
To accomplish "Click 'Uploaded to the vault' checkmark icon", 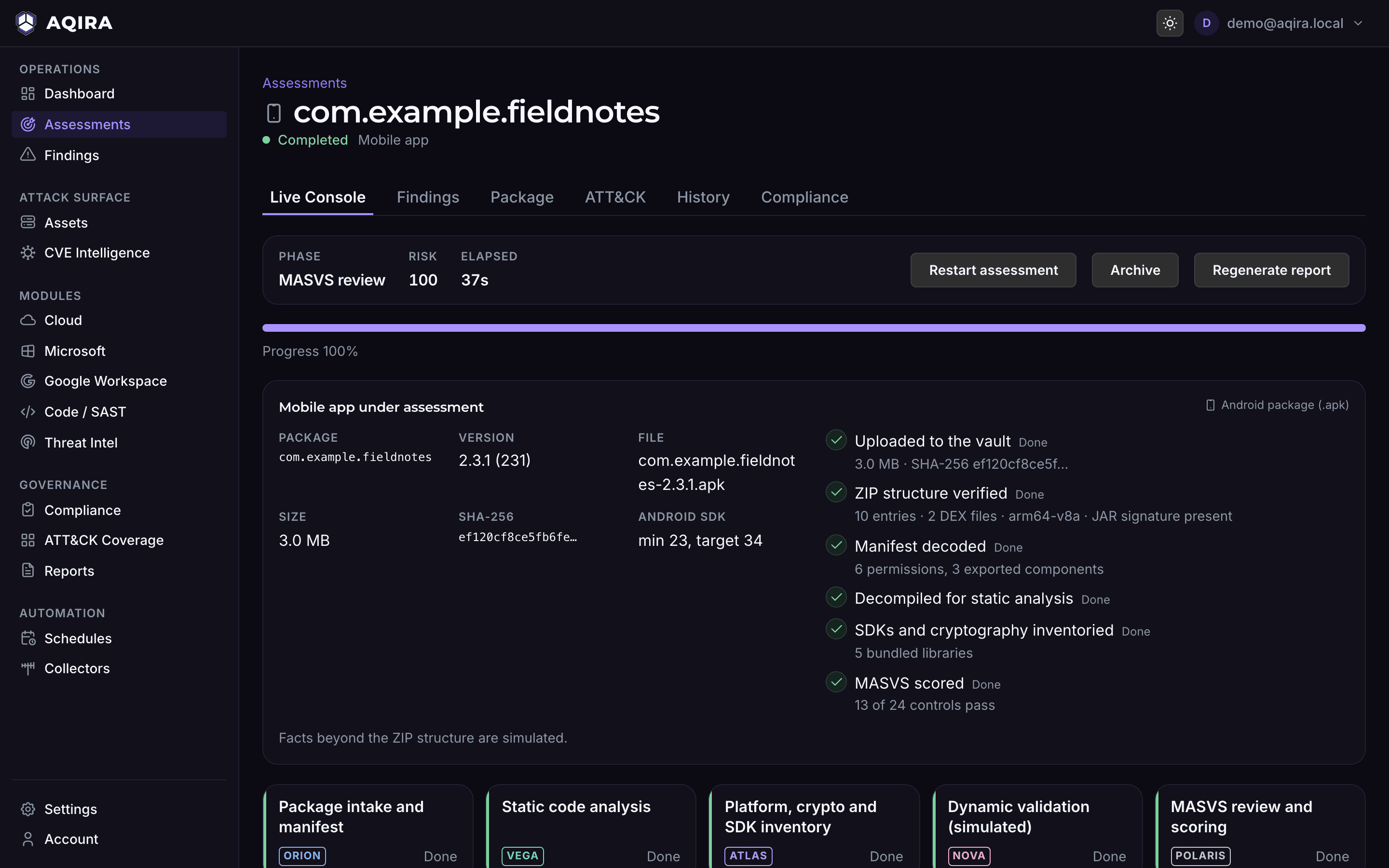I will click(836, 440).
